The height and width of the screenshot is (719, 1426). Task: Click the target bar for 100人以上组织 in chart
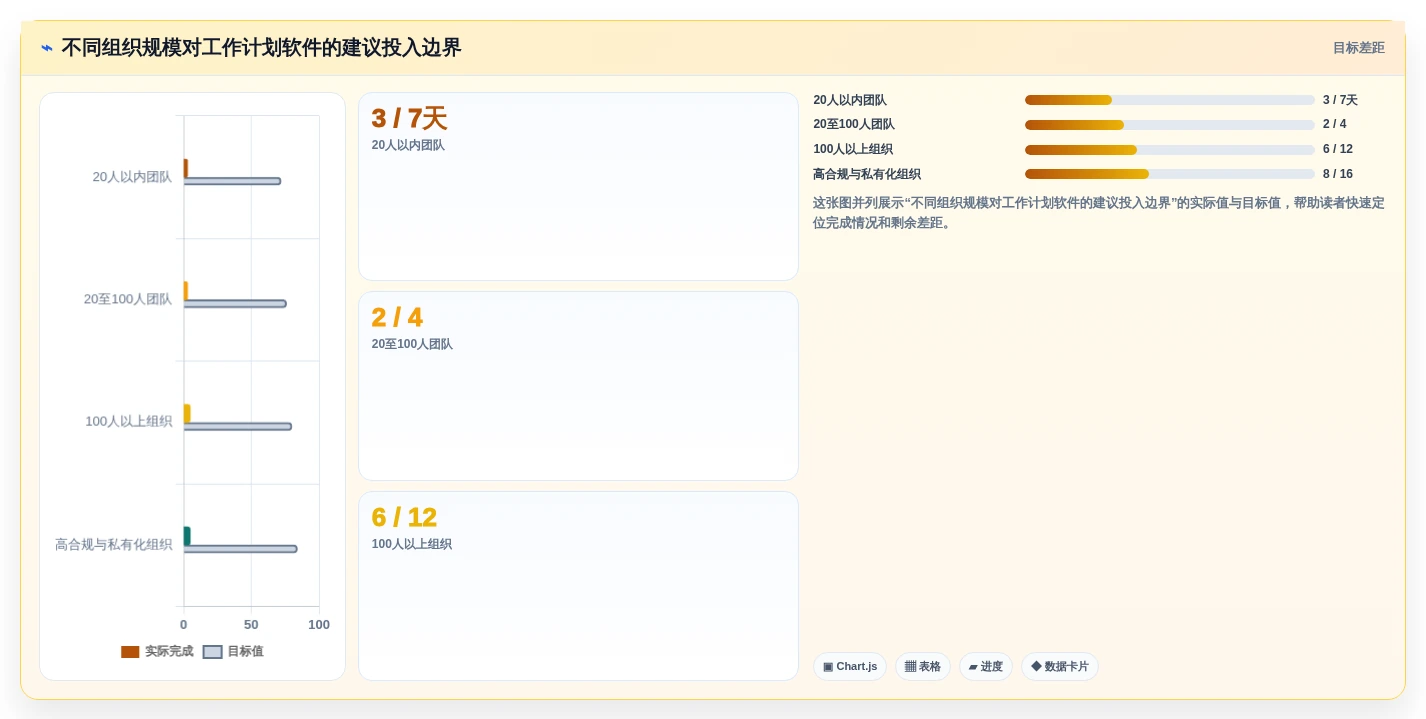pos(237,426)
